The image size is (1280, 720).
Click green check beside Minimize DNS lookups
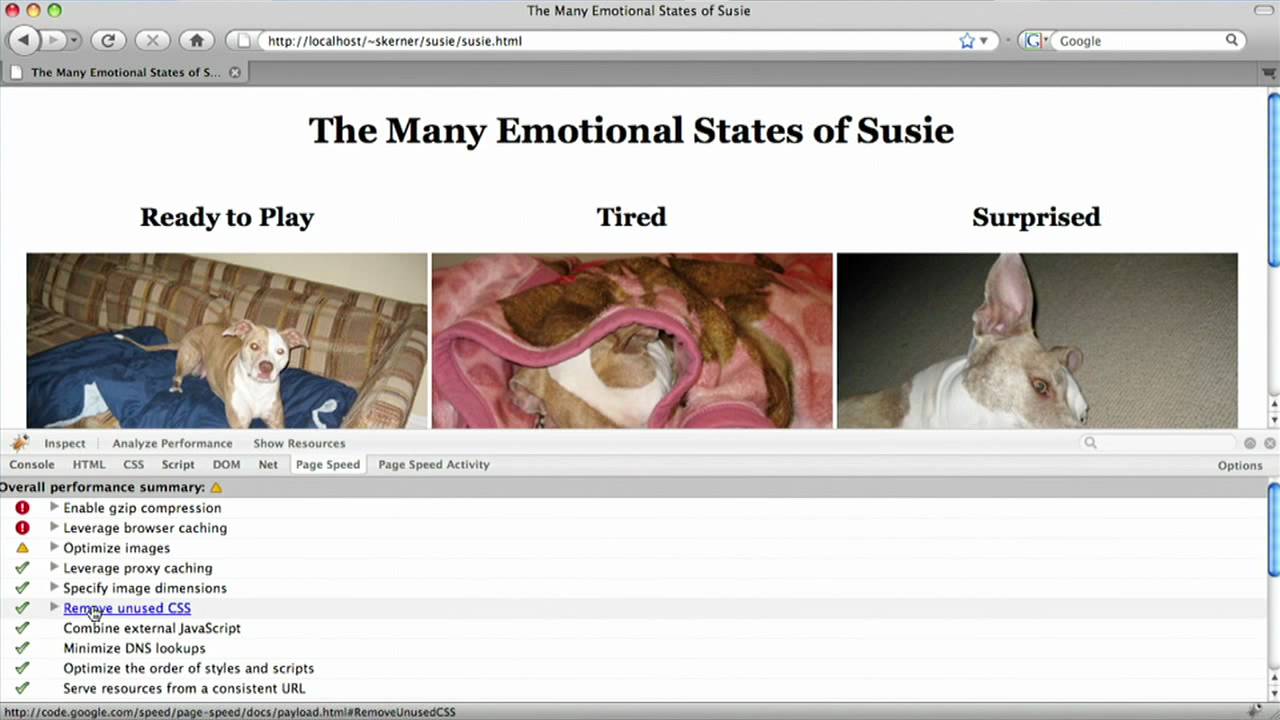[x=22, y=648]
